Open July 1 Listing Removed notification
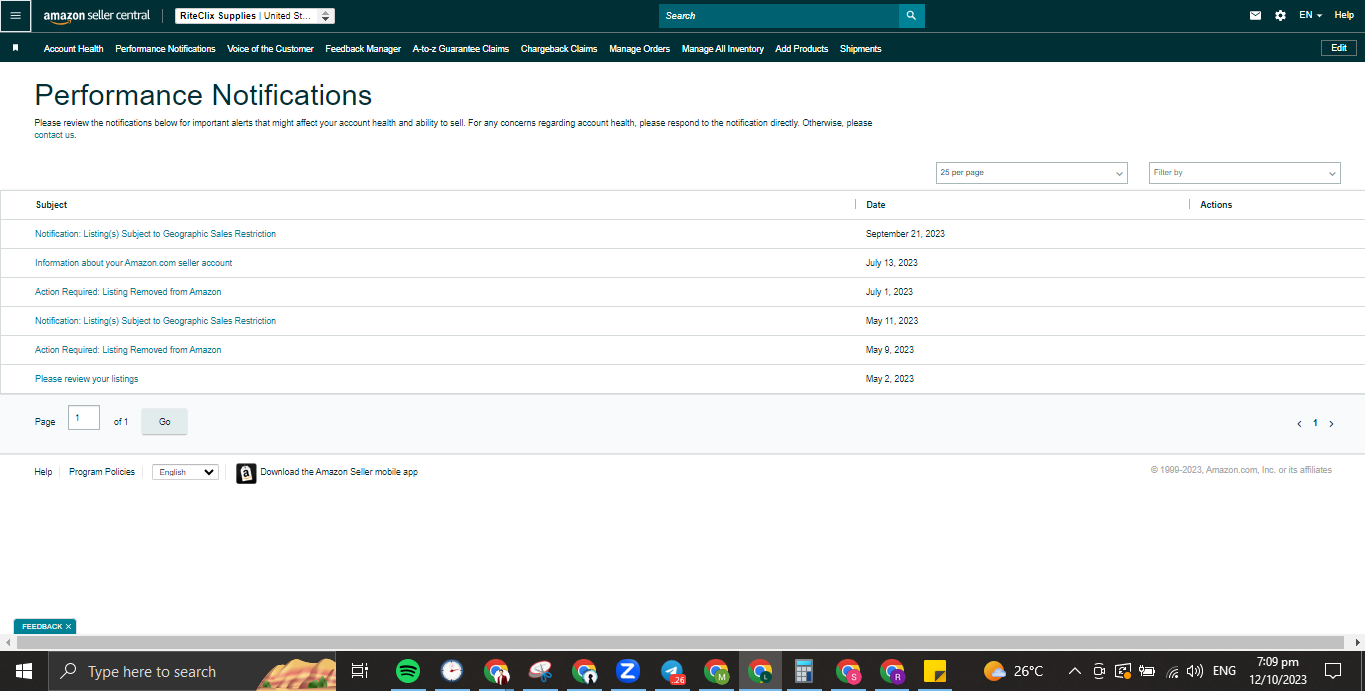This screenshot has height=691, width=1365. [128, 292]
